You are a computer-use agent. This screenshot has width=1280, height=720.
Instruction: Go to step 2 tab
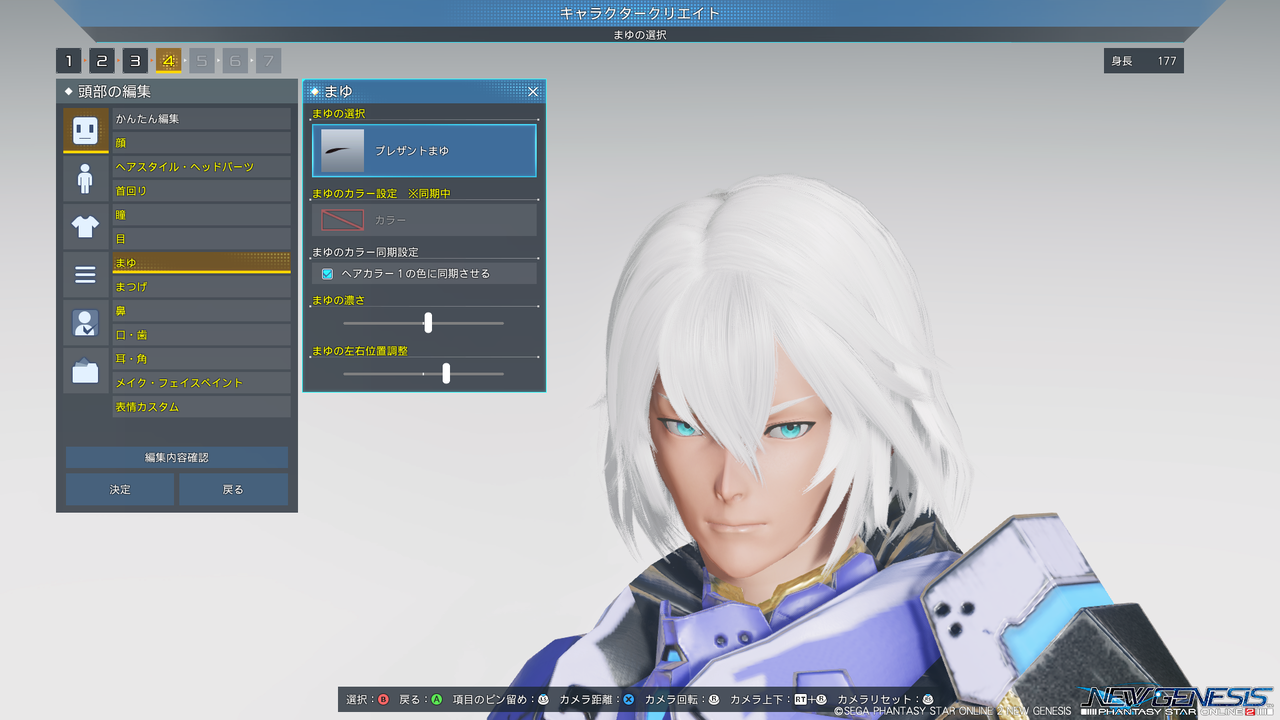pyautogui.click(x=102, y=61)
